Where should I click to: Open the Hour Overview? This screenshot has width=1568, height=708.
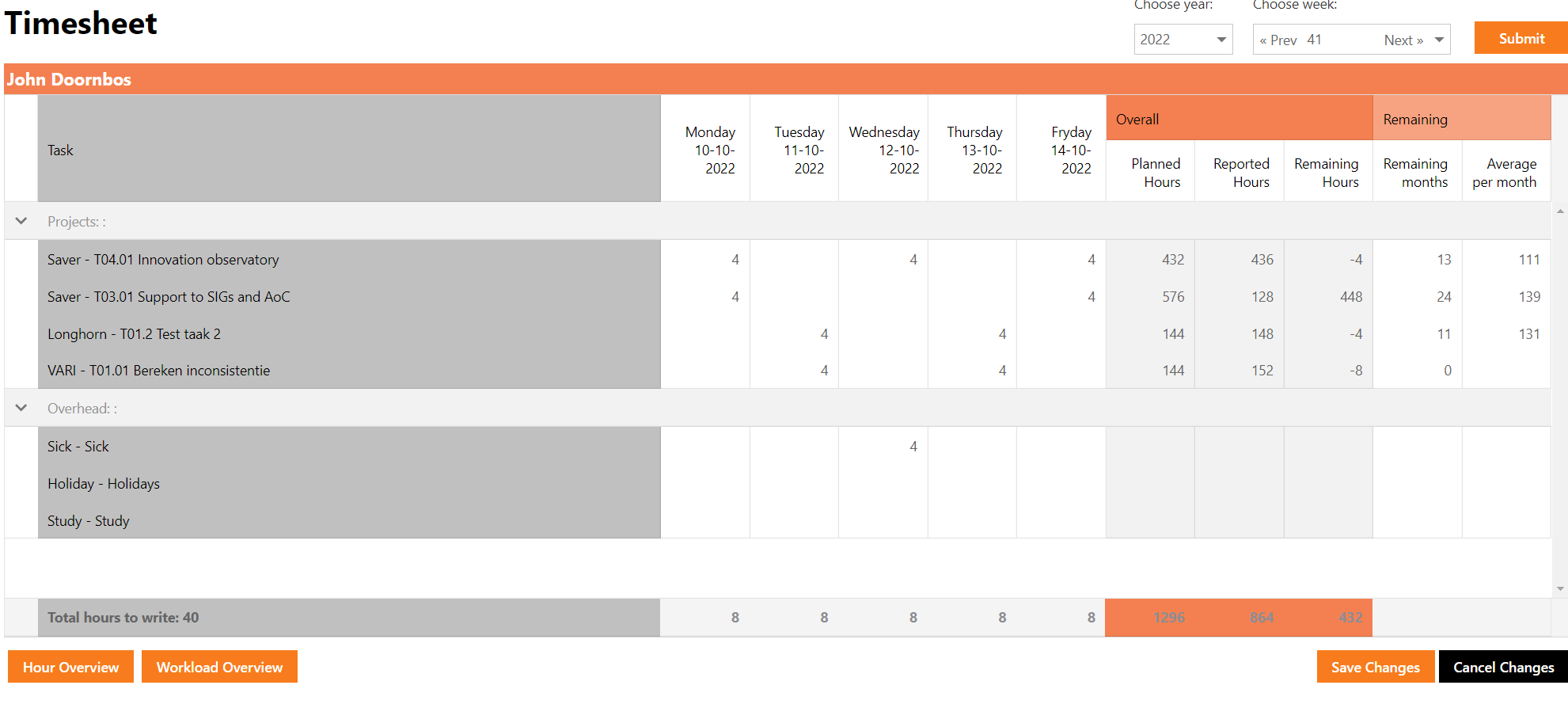(x=70, y=667)
